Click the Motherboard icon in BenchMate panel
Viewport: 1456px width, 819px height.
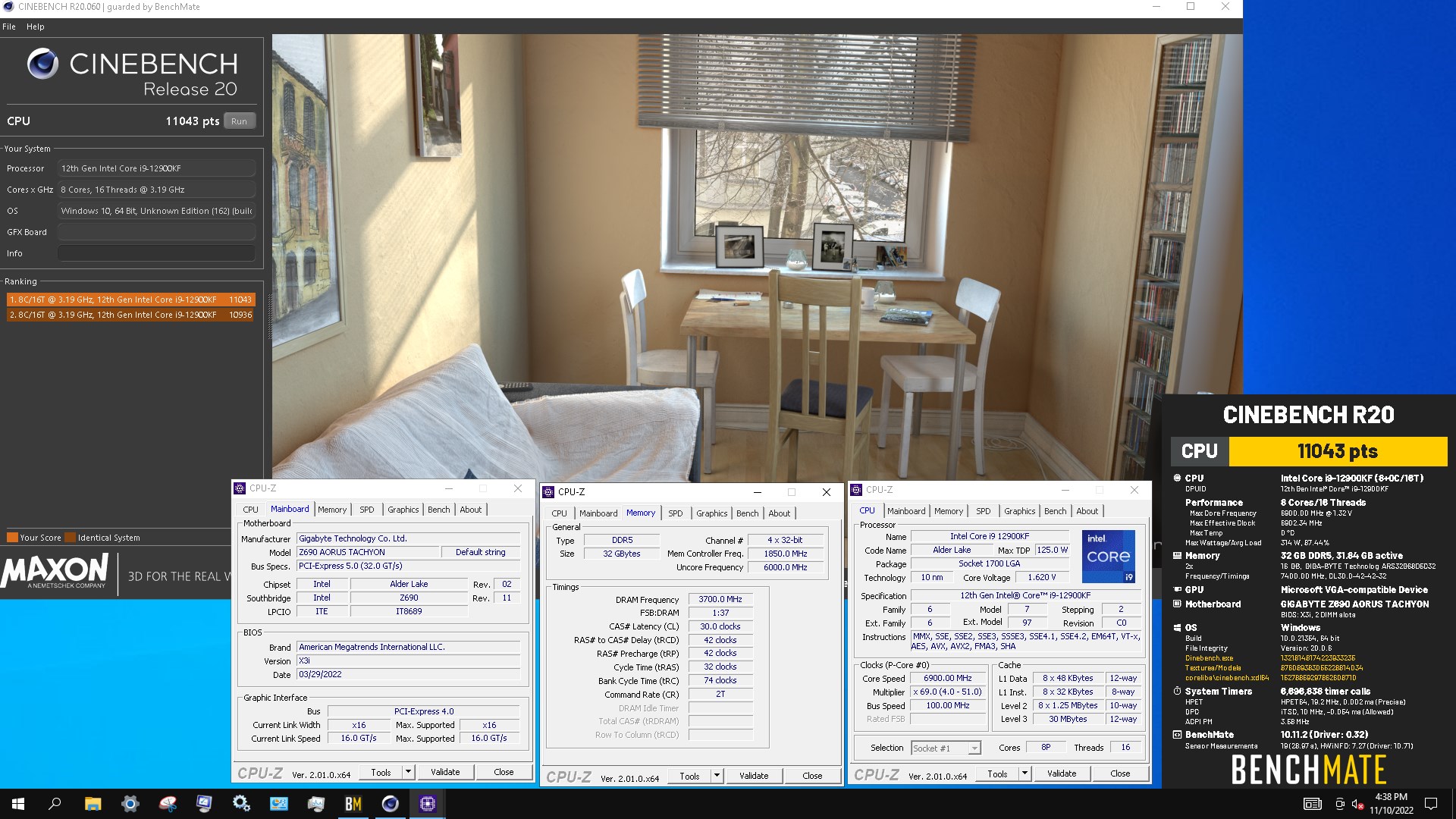click(x=1178, y=604)
